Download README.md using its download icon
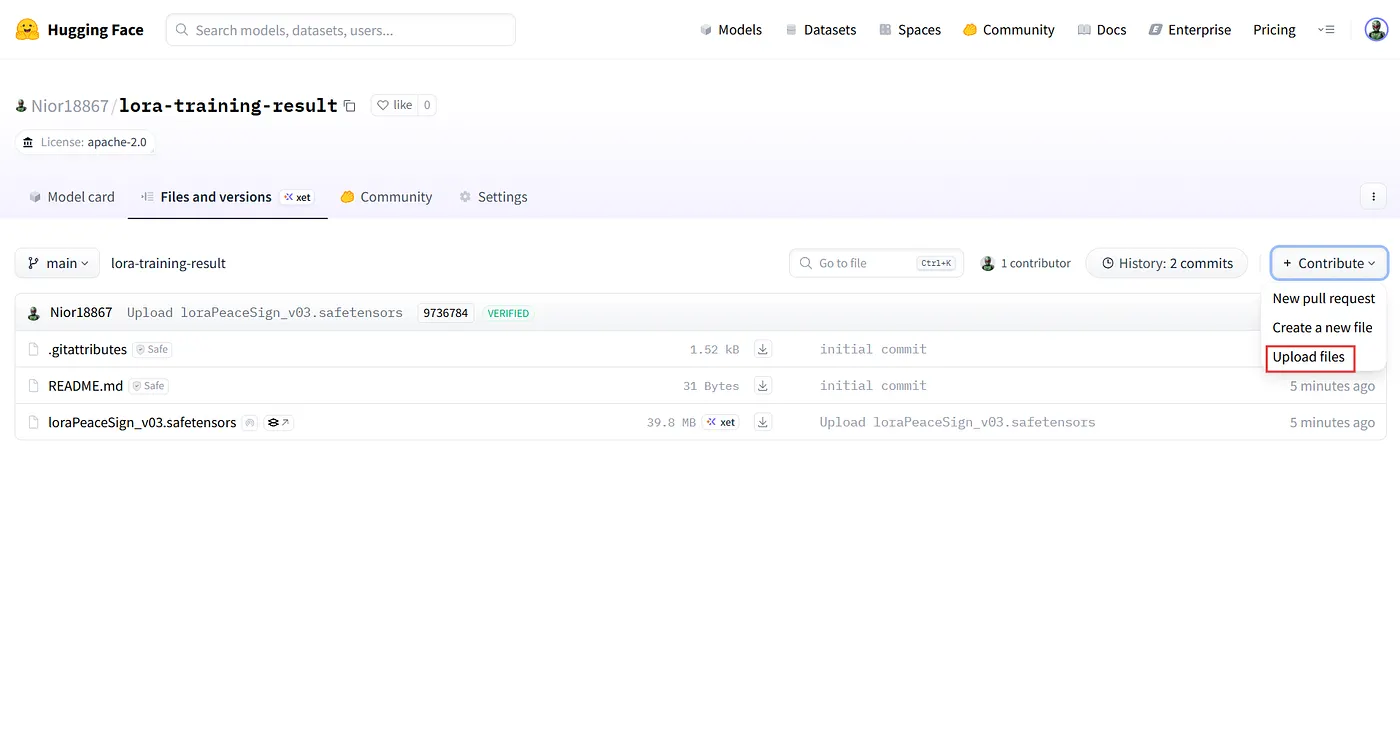Image resolution: width=1400 pixels, height=750 pixels. [x=763, y=385]
